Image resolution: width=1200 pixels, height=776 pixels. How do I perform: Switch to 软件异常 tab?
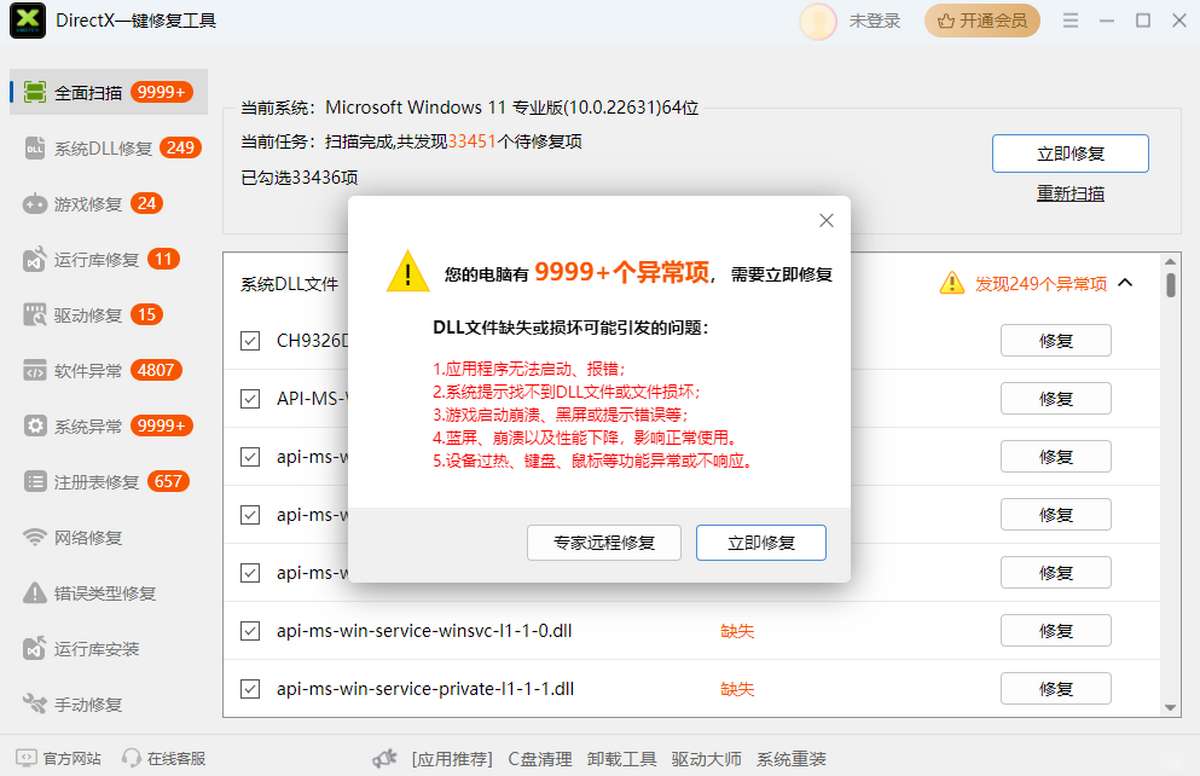click(108, 371)
